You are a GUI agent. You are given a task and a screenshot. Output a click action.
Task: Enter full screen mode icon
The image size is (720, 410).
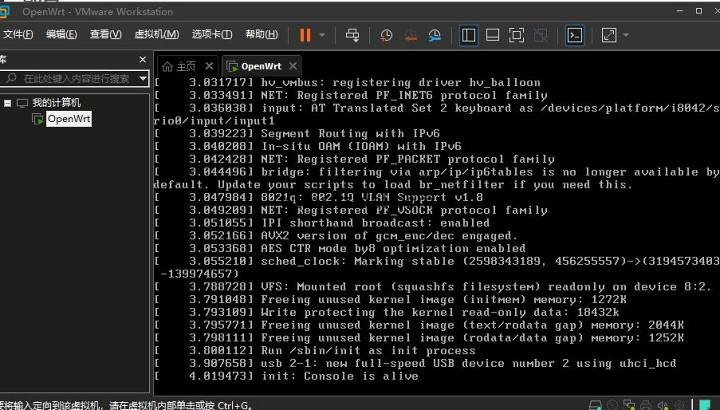(517, 35)
